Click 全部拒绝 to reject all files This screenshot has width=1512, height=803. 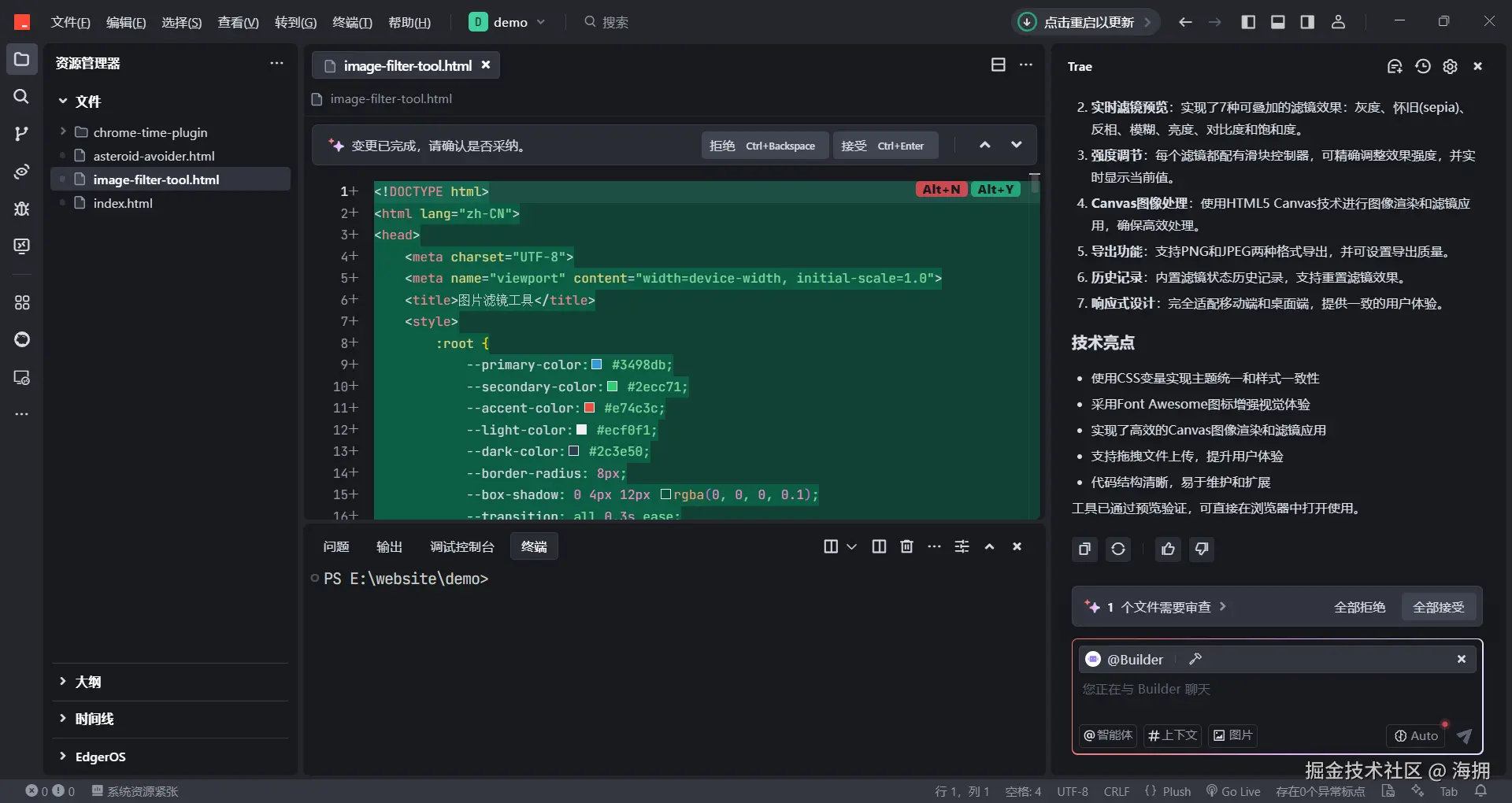tap(1360, 607)
